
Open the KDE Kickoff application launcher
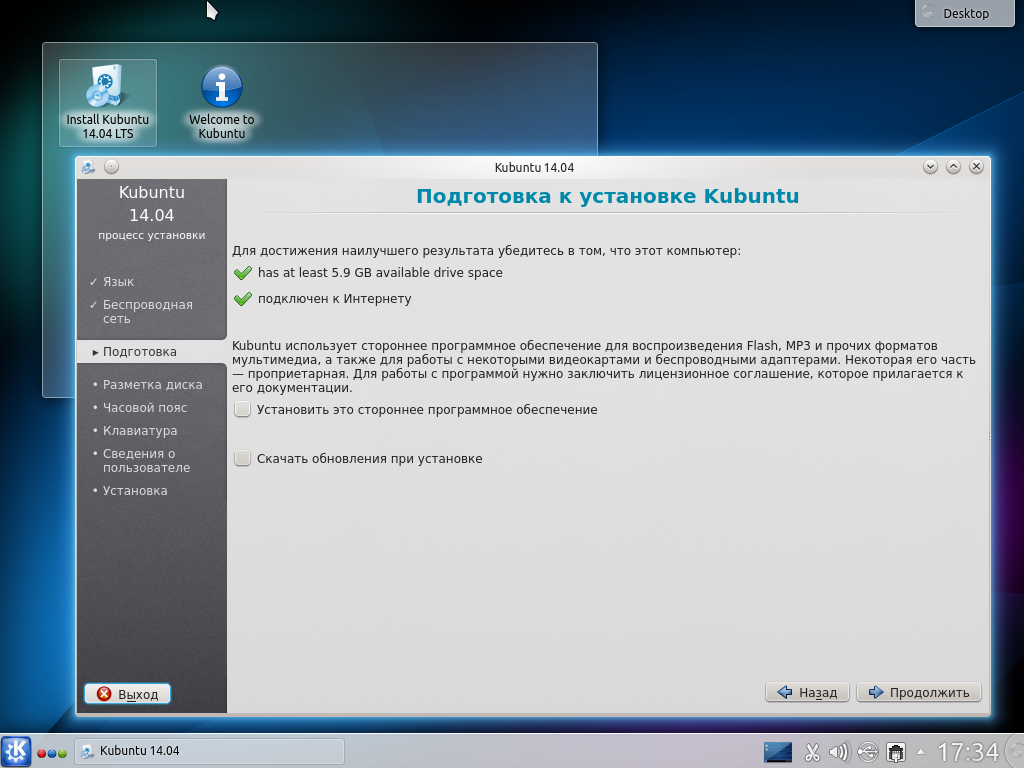click(16, 751)
